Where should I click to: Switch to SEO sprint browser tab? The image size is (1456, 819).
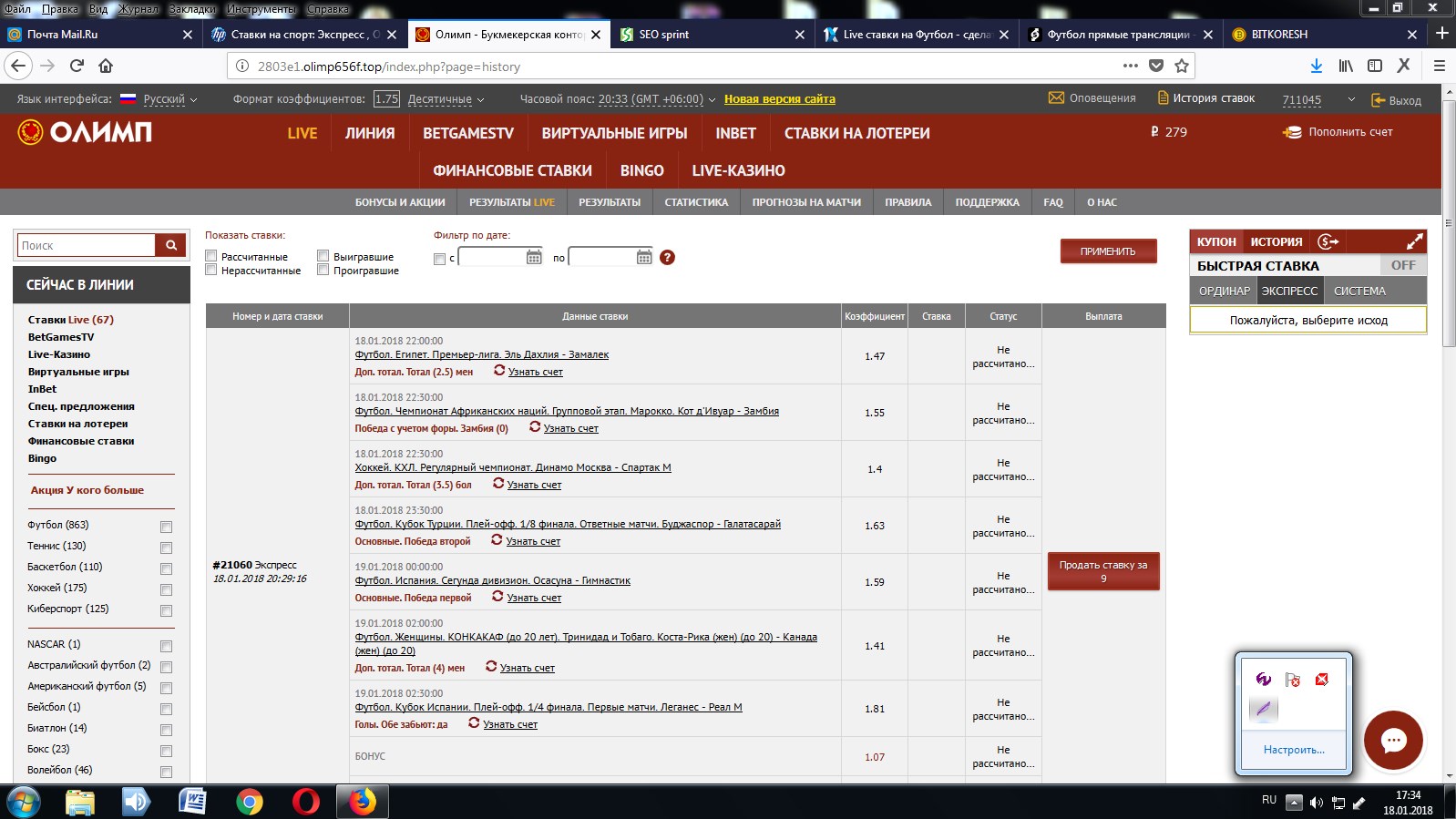coord(713,34)
